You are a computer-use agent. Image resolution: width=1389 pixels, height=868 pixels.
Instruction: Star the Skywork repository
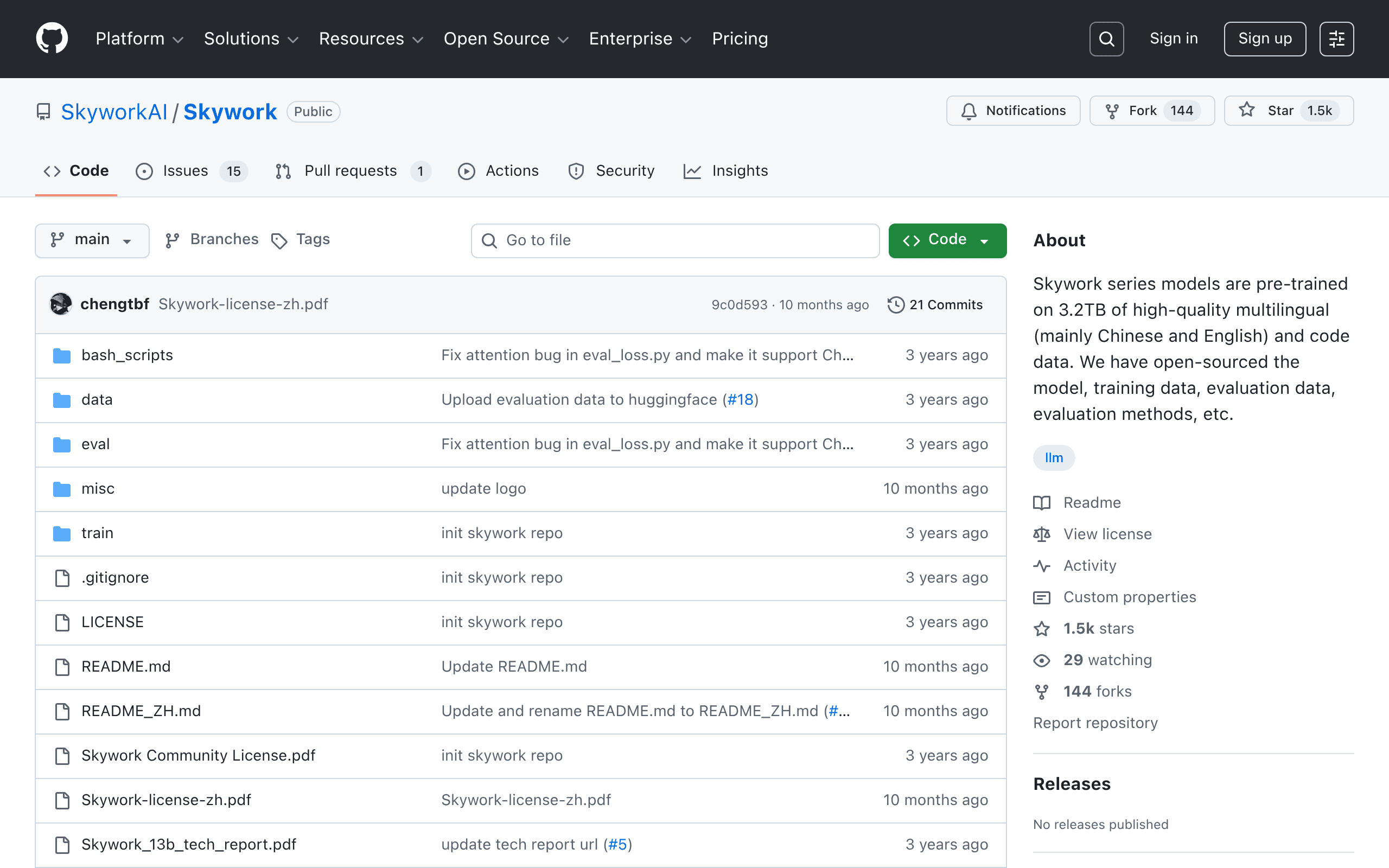[x=1289, y=111]
